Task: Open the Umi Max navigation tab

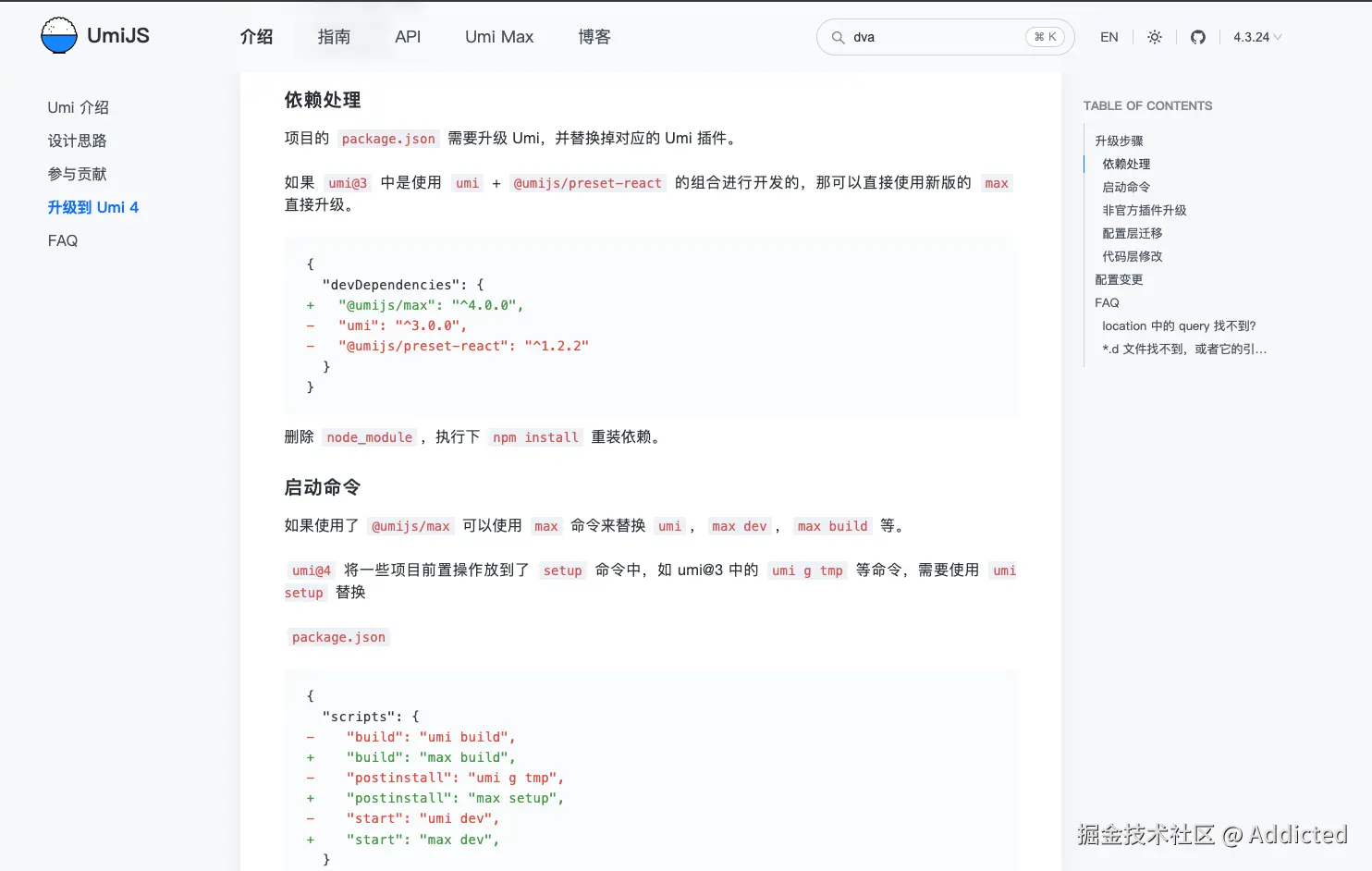Action: pos(499,37)
